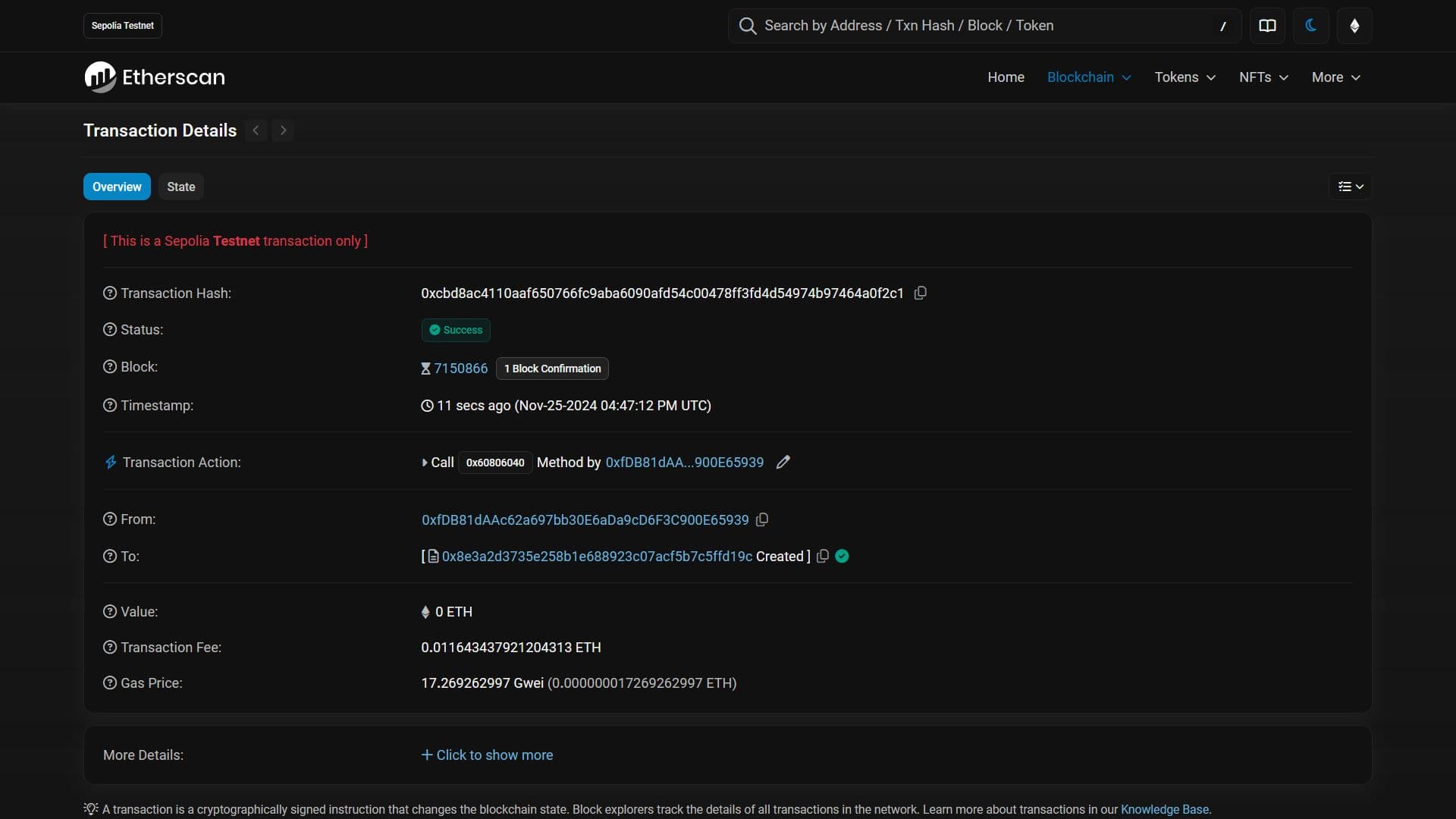Copy the created contract address
The width and height of the screenshot is (1456, 819).
822,556
